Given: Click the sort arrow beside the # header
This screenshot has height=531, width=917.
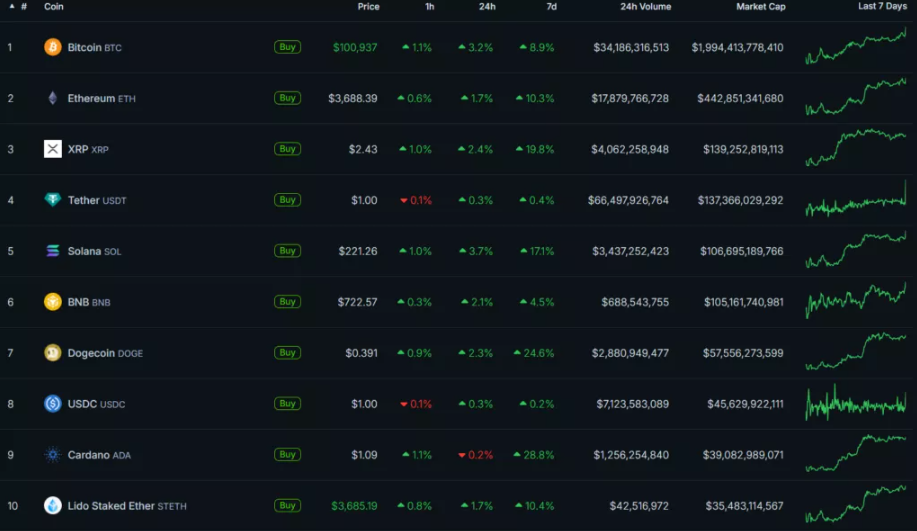Looking at the screenshot, I should (x=12, y=6).
